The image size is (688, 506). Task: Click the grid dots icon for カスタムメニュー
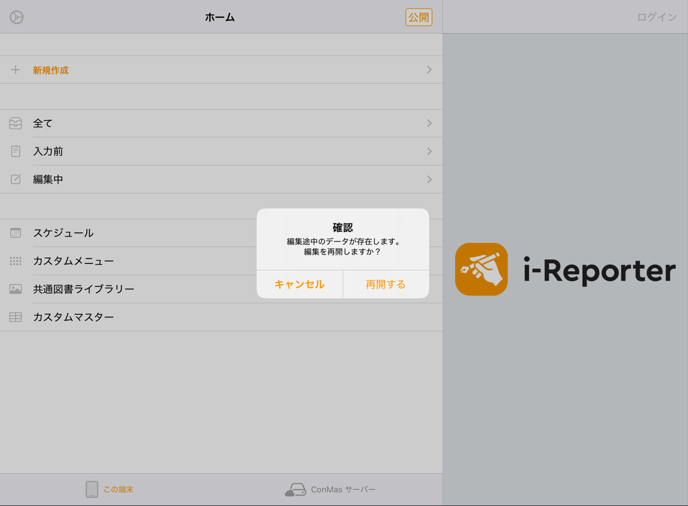coord(15,261)
